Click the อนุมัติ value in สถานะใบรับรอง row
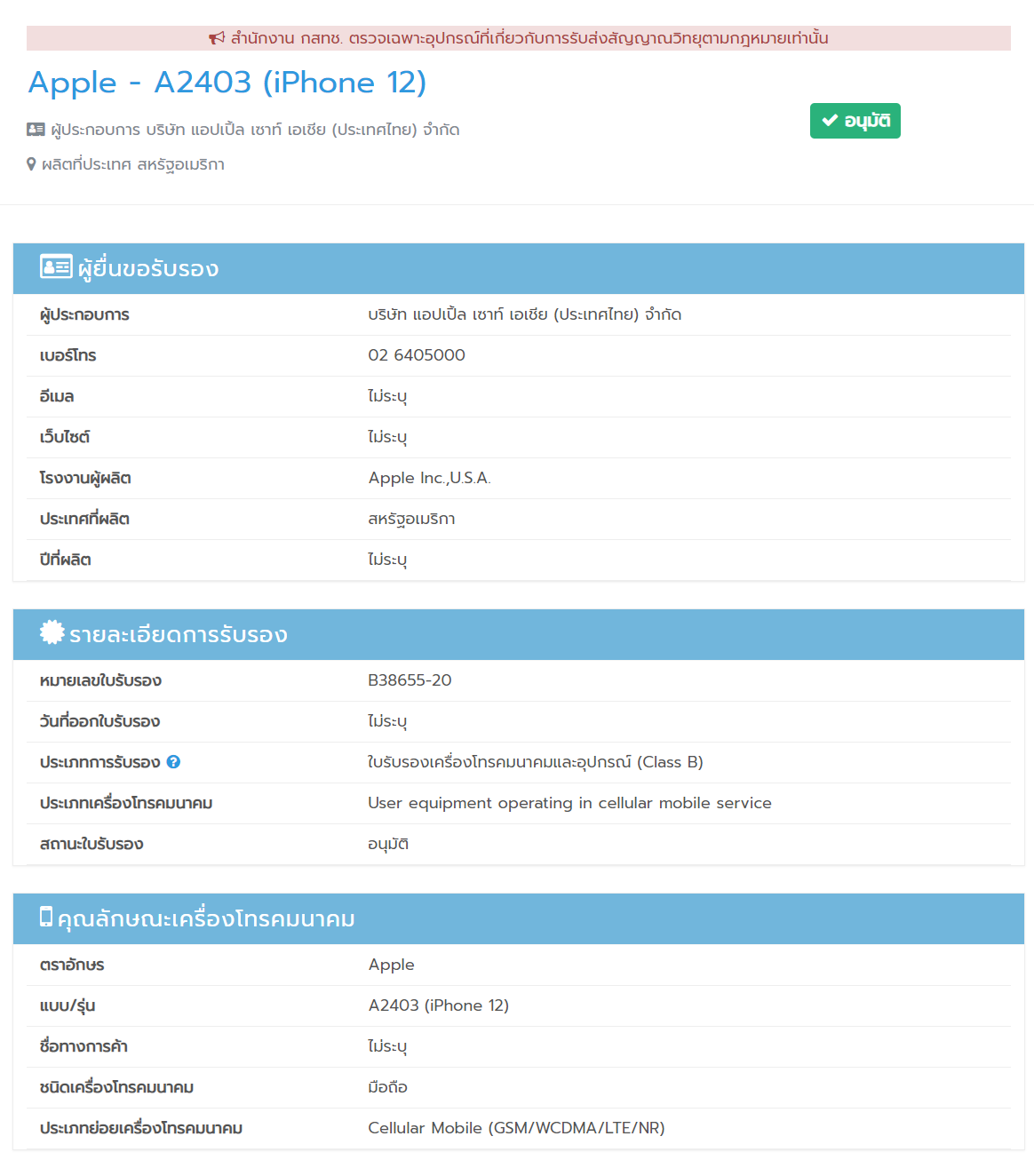The image size is (1034, 1176). pos(388,844)
